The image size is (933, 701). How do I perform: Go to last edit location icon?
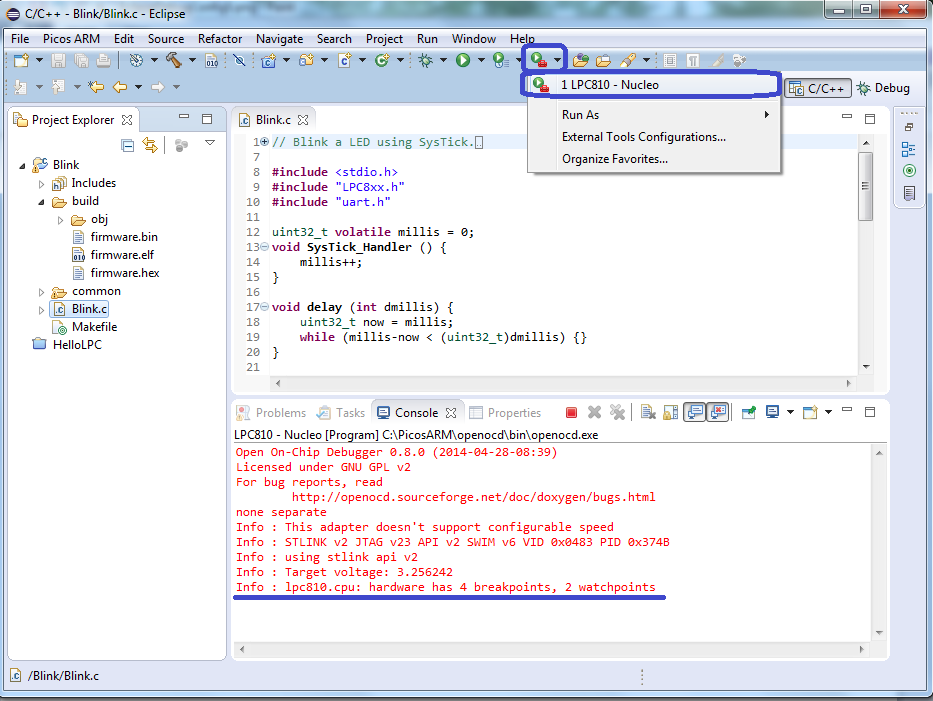[x=96, y=87]
